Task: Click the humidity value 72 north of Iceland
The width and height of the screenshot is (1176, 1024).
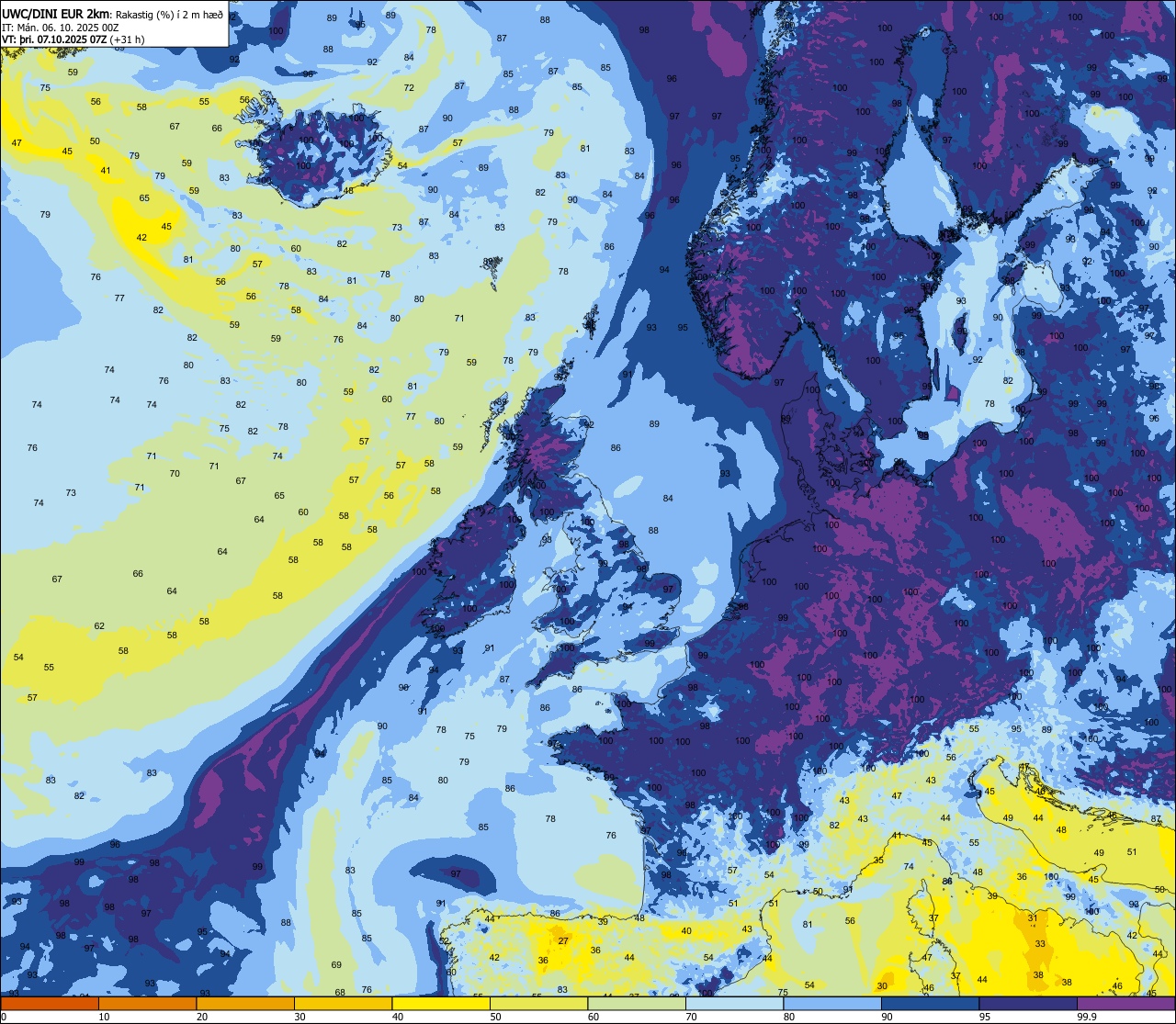Action: (x=409, y=88)
